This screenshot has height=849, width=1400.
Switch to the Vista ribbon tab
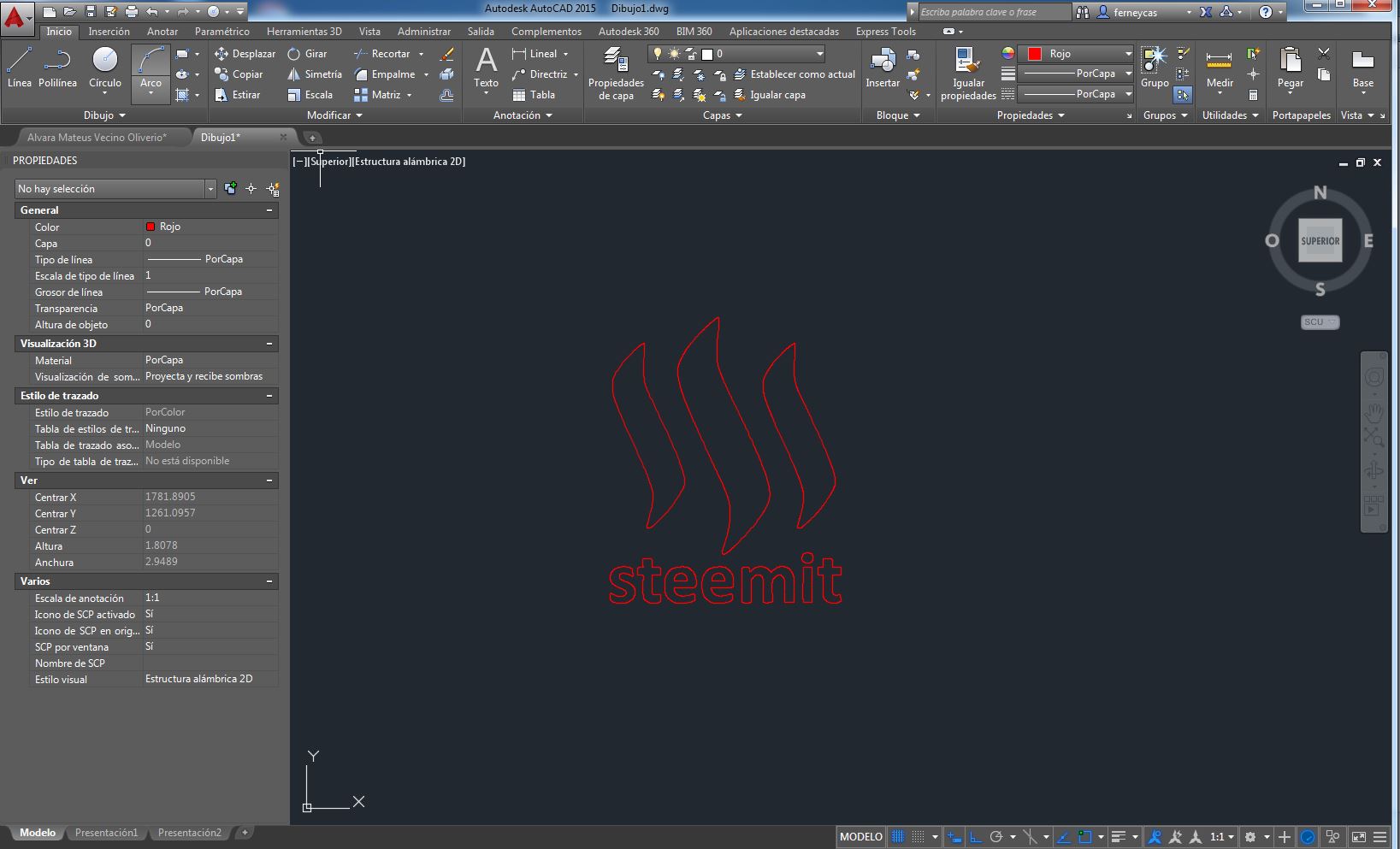369,32
